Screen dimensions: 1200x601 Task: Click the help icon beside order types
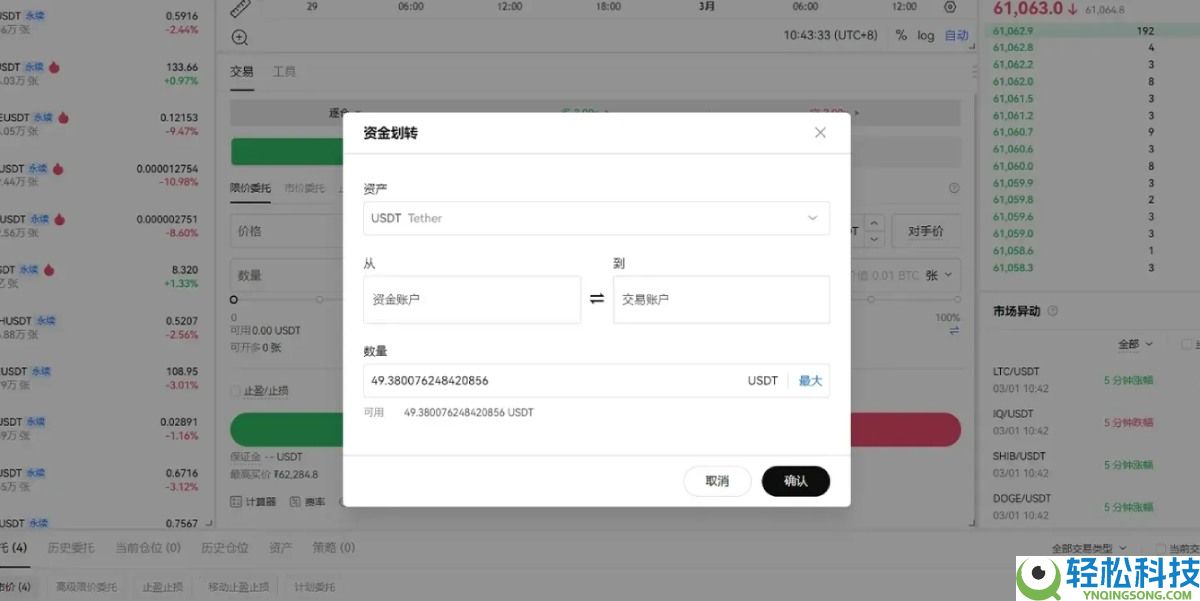coord(954,188)
